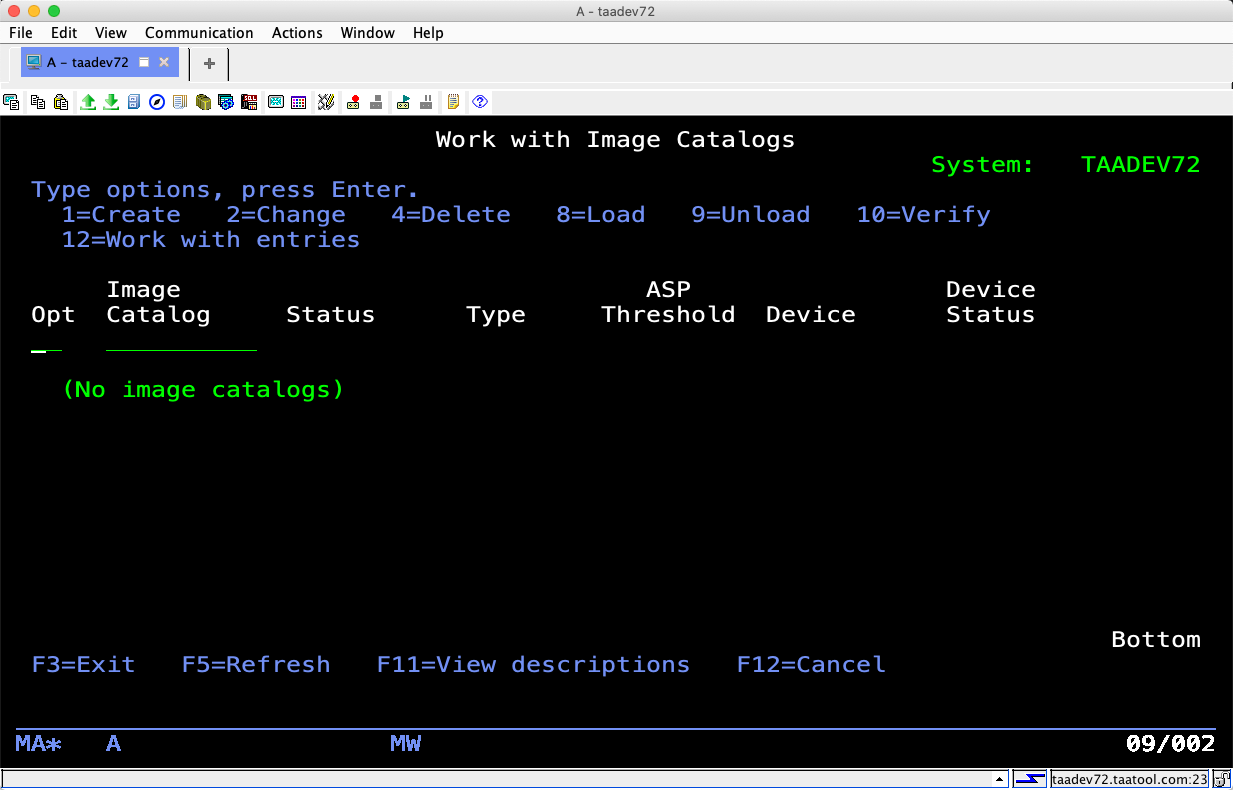Click the '10=Verify' option text
Image resolution: width=1233 pixels, height=790 pixels.
click(923, 215)
